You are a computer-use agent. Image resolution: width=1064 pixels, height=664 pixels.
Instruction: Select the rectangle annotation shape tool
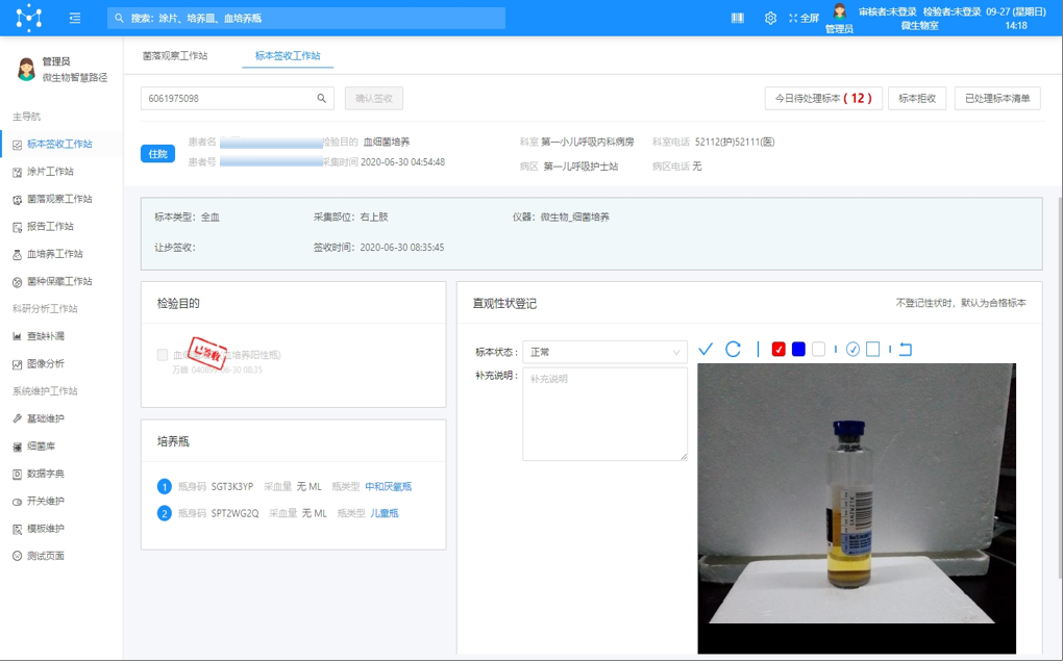point(874,348)
